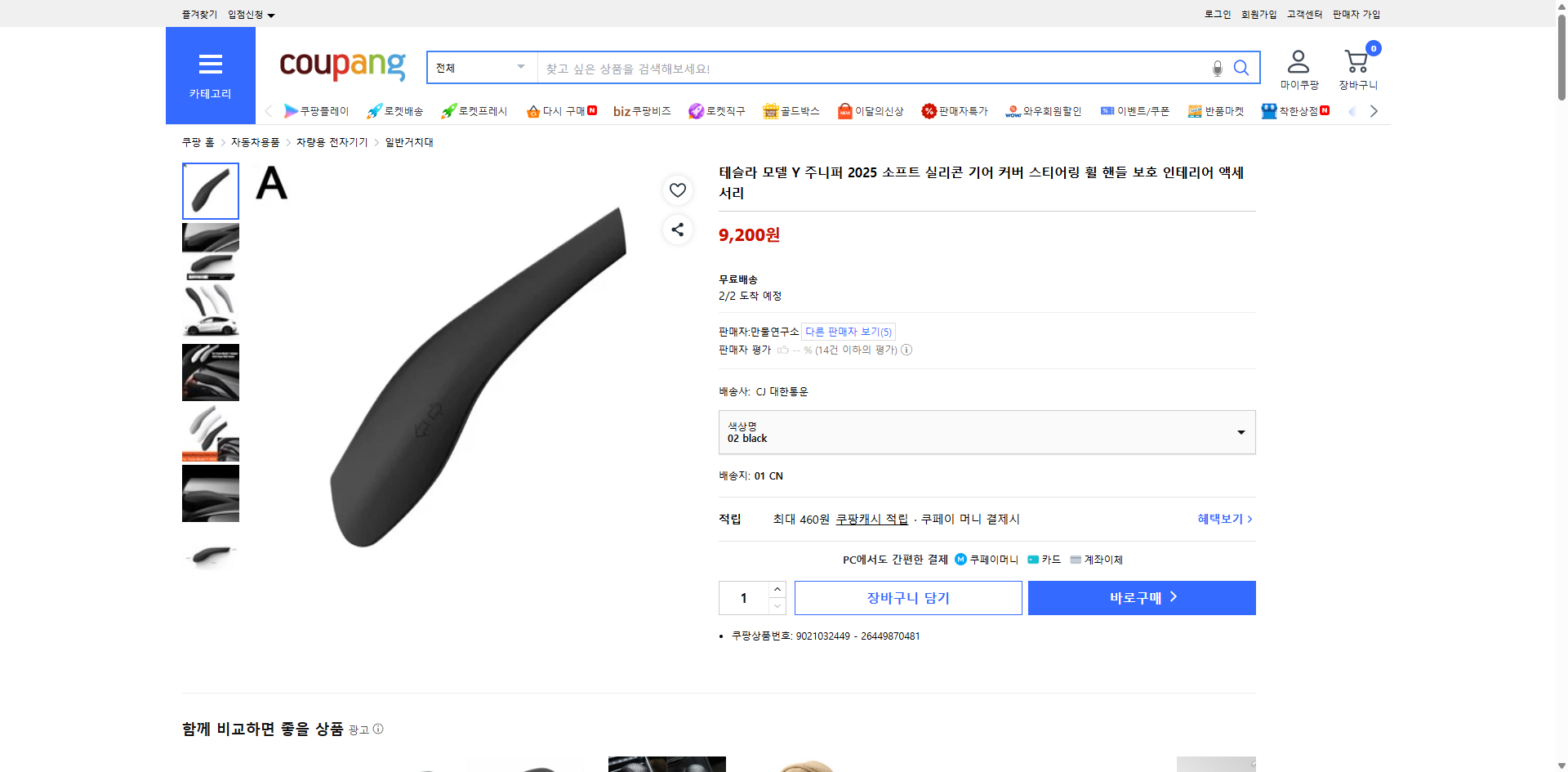Screen dimensions: 1568x772
Task: Click the info icon next to 판매자 평가
Action: click(906, 350)
